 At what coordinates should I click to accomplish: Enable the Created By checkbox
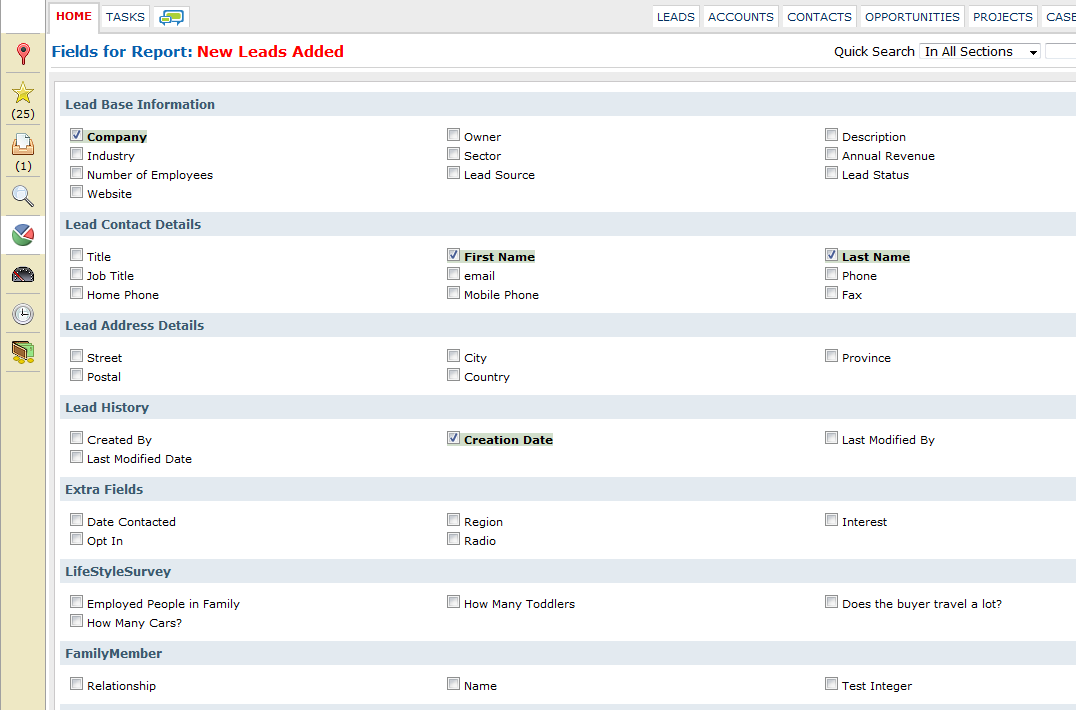[x=76, y=438]
